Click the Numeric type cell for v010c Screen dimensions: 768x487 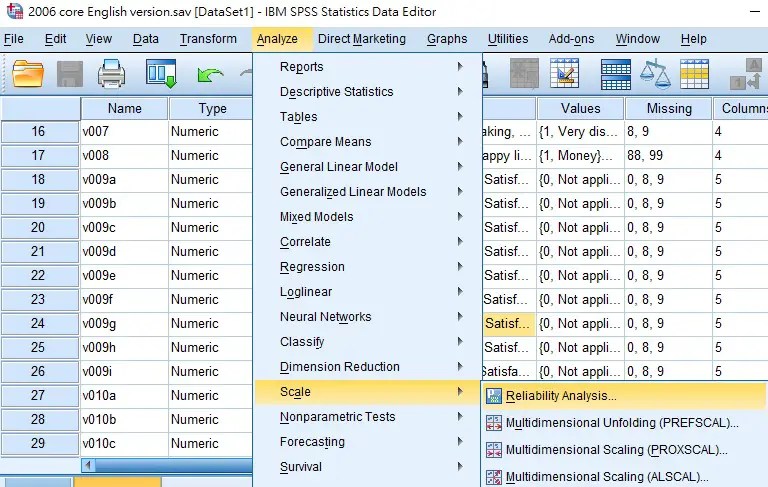tap(211, 443)
